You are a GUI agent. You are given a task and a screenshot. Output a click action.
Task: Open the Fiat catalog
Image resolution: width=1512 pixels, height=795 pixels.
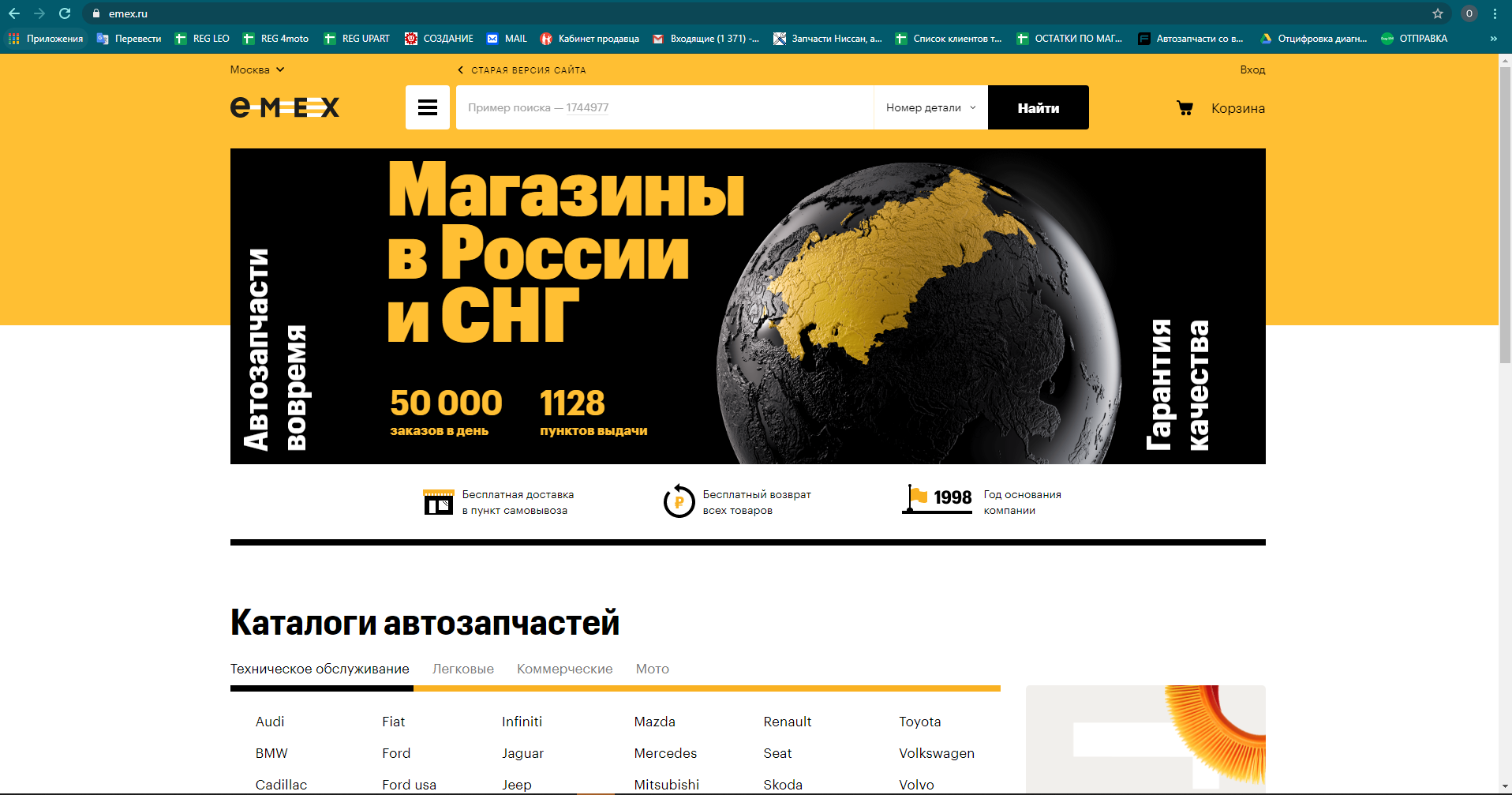tap(393, 722)
